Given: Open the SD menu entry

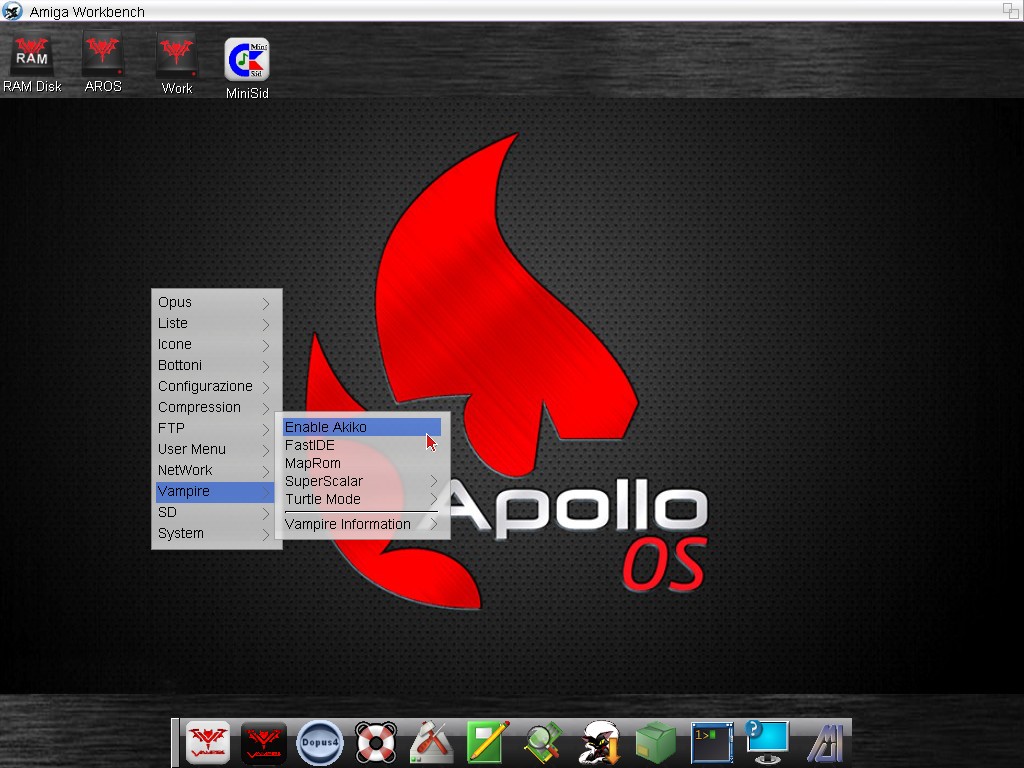Looking at the screenshot, I should (215, 512).
